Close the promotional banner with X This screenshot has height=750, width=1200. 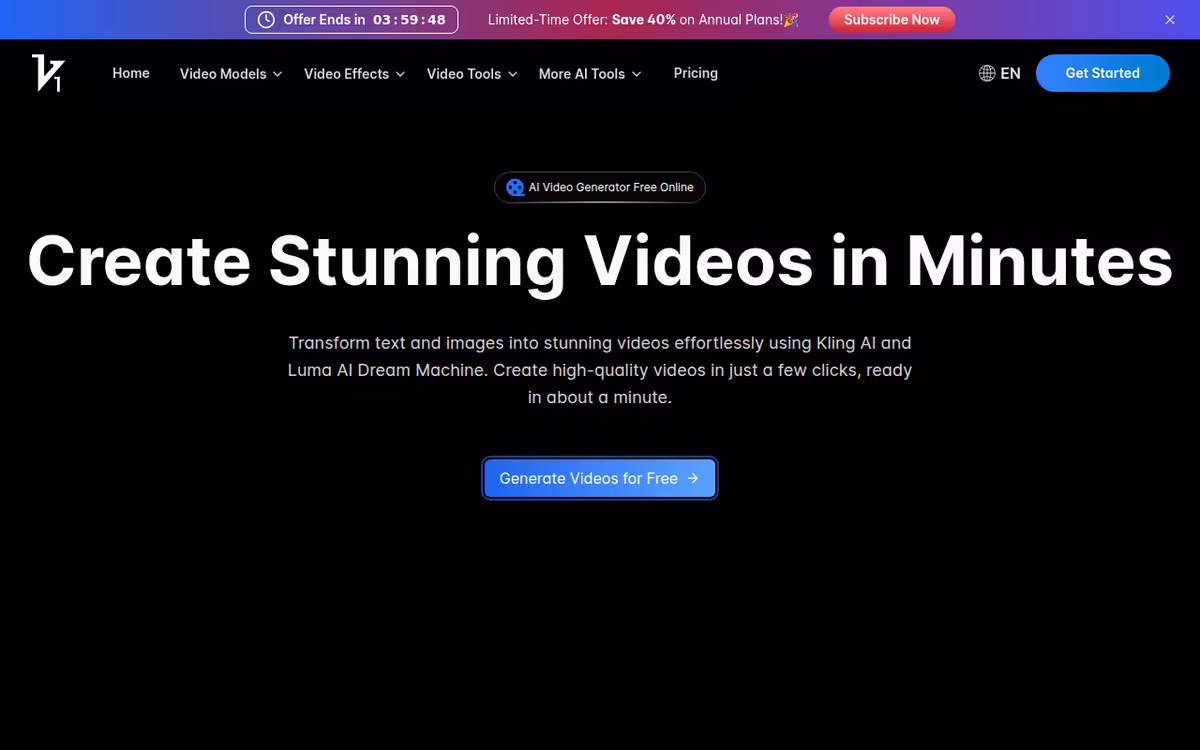click(1170, 20)
